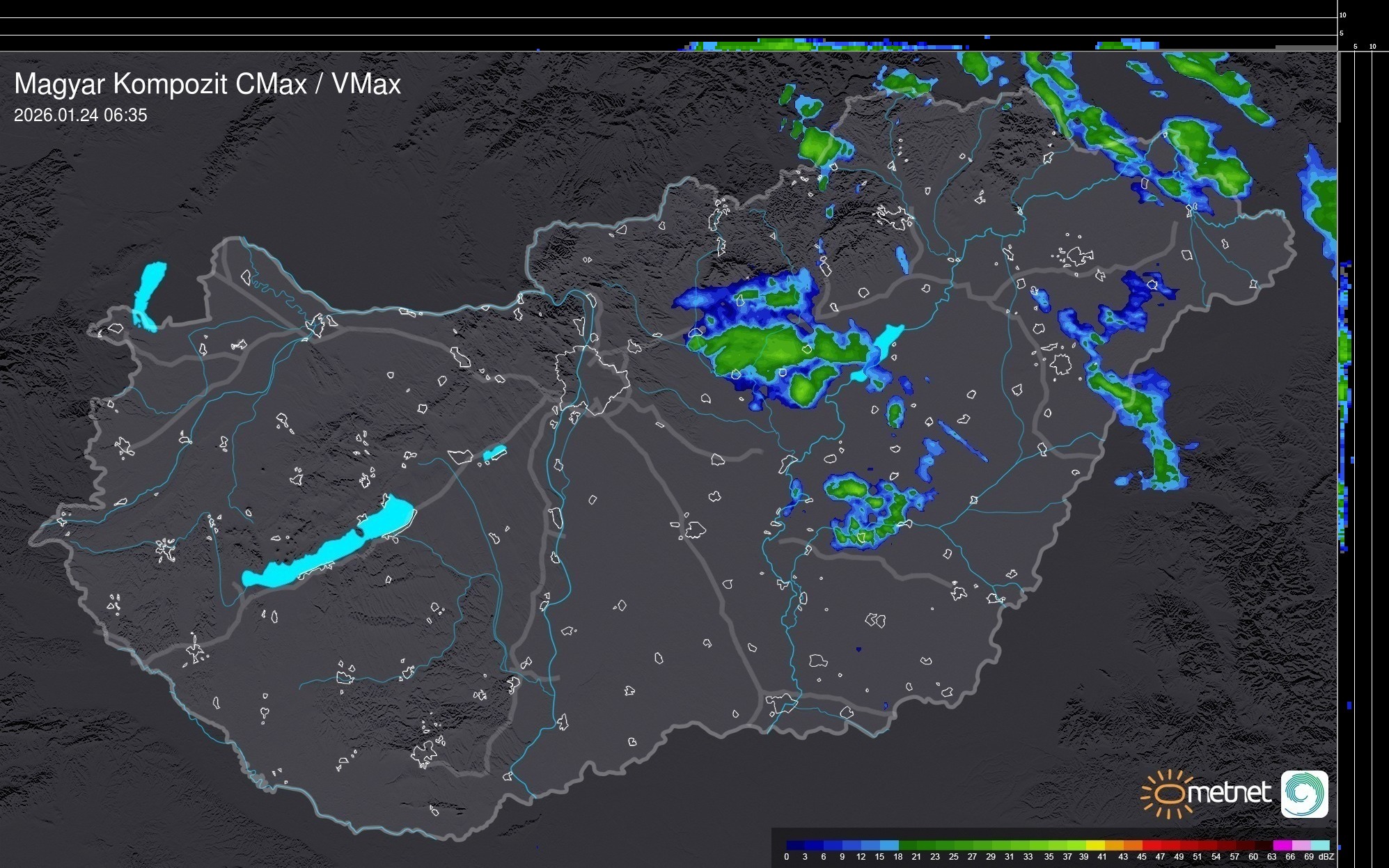Viewport: 1389px width, 868px height.
Task: Click the red 47 dBZ legend swatch
Action: tap(1170, 846)
